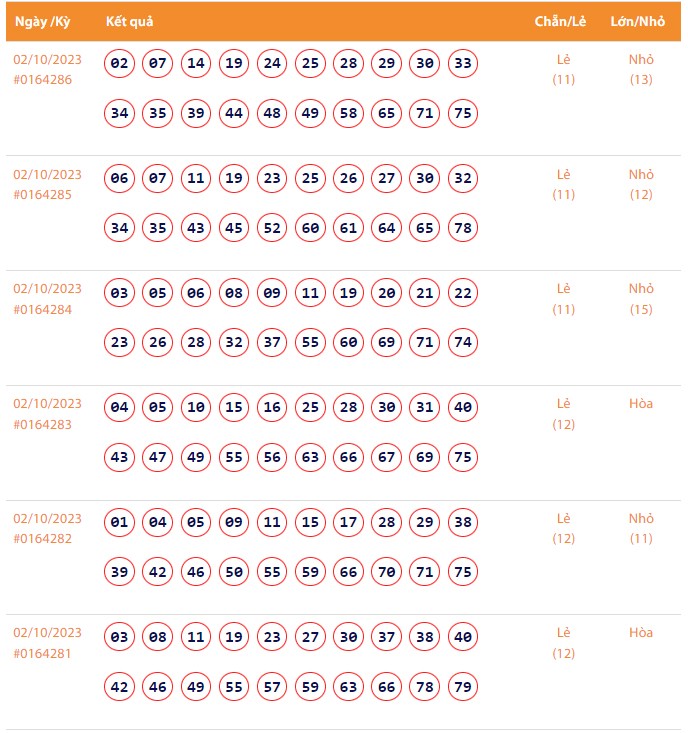The image size is (688, 733).
Task: Click "Nhỏ (15)" result for draw #0164284
Action: point(641,299)
